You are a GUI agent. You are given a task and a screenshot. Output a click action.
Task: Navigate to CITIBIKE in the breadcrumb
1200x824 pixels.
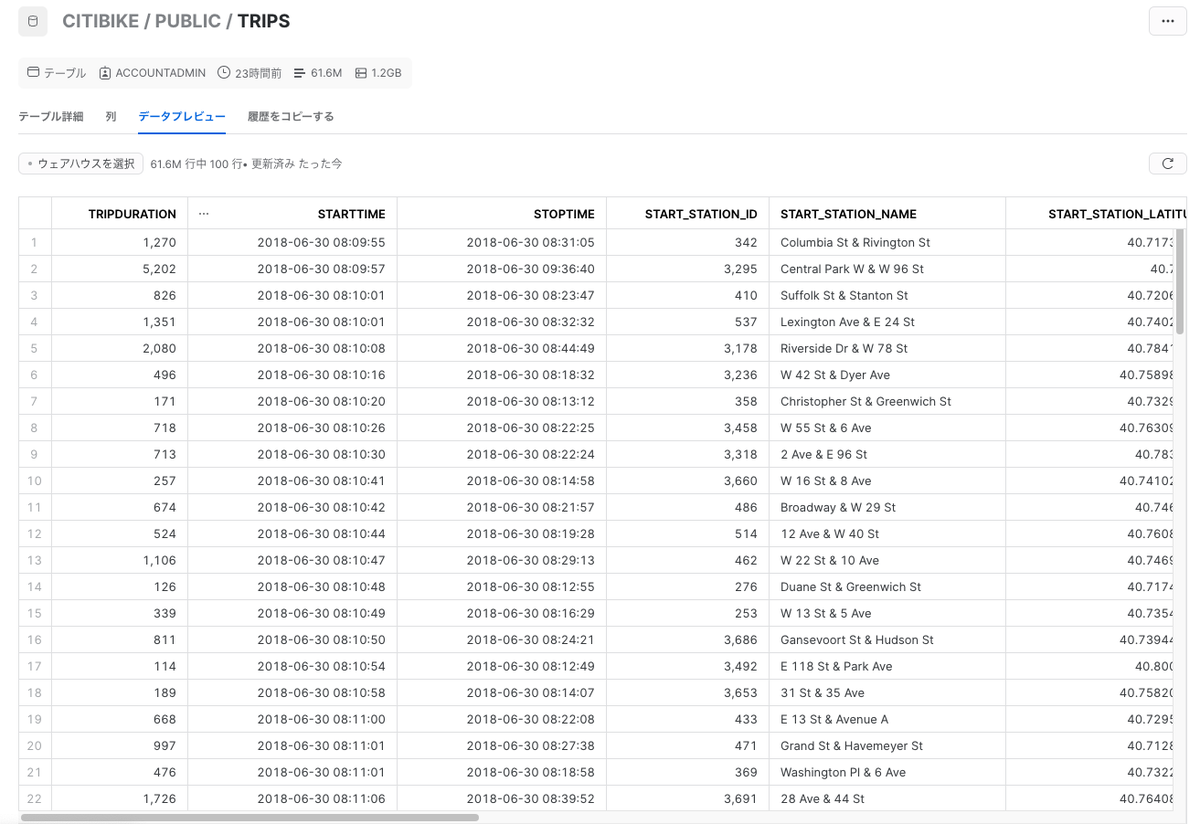(101, 21)
